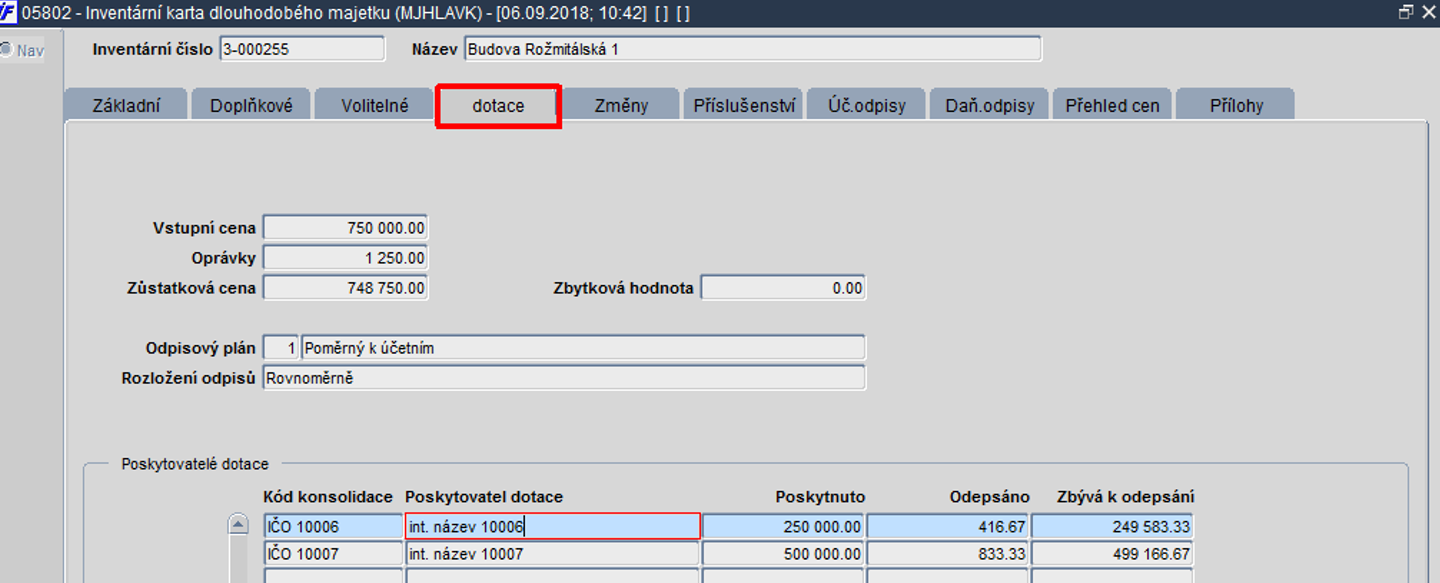Restore the window using the title bar icon
Screen dimensions: 1440x583
click(x=1405, y=12)
